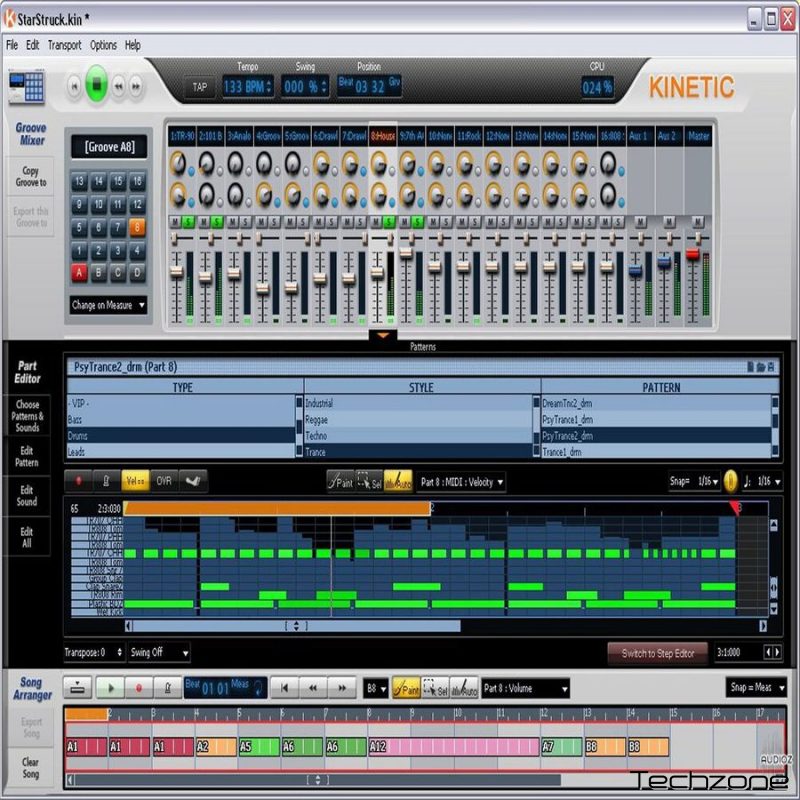Image resolution: width=800 pixels, height=800 pixels.
Task: Mute the Aux 1 channel
Action: pos(640,221)
